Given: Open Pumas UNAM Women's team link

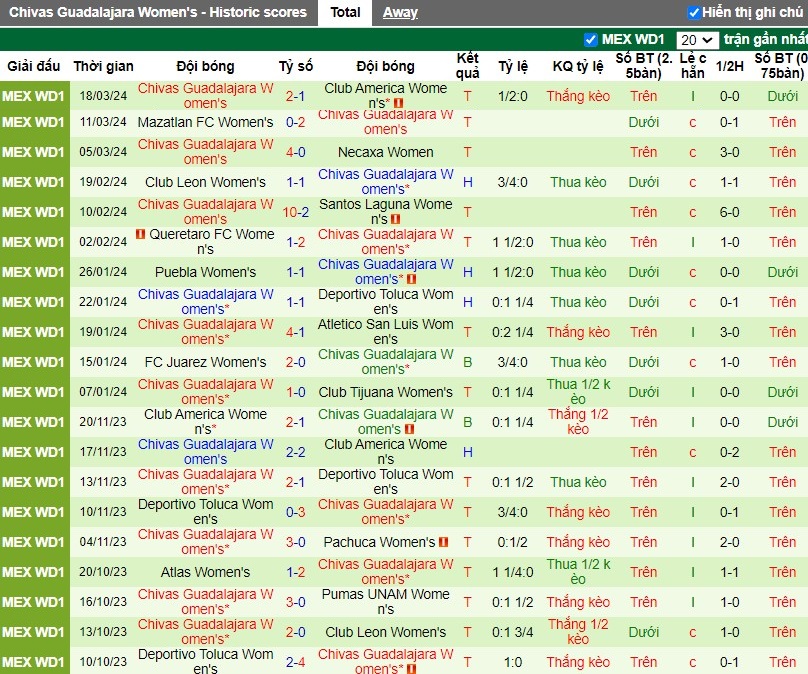Looking at the screenshot, I should 385,602.
